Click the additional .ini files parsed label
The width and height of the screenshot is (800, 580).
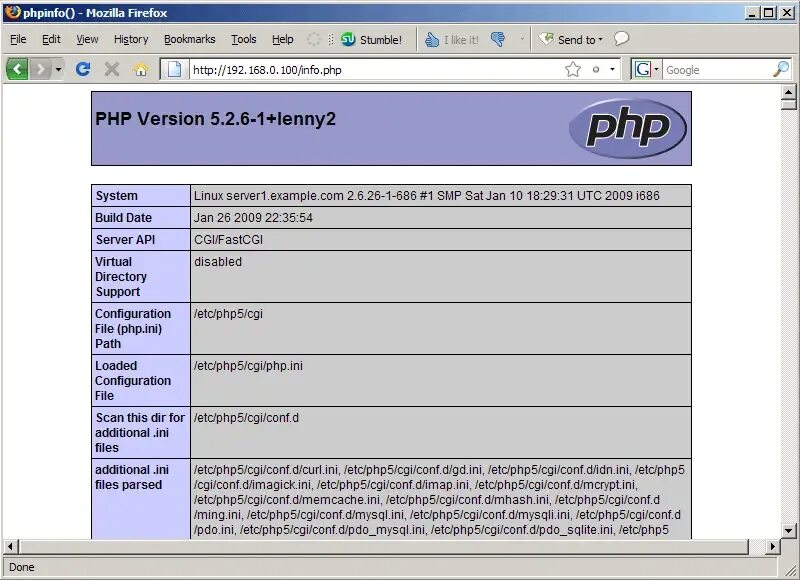tap(132, 477)
